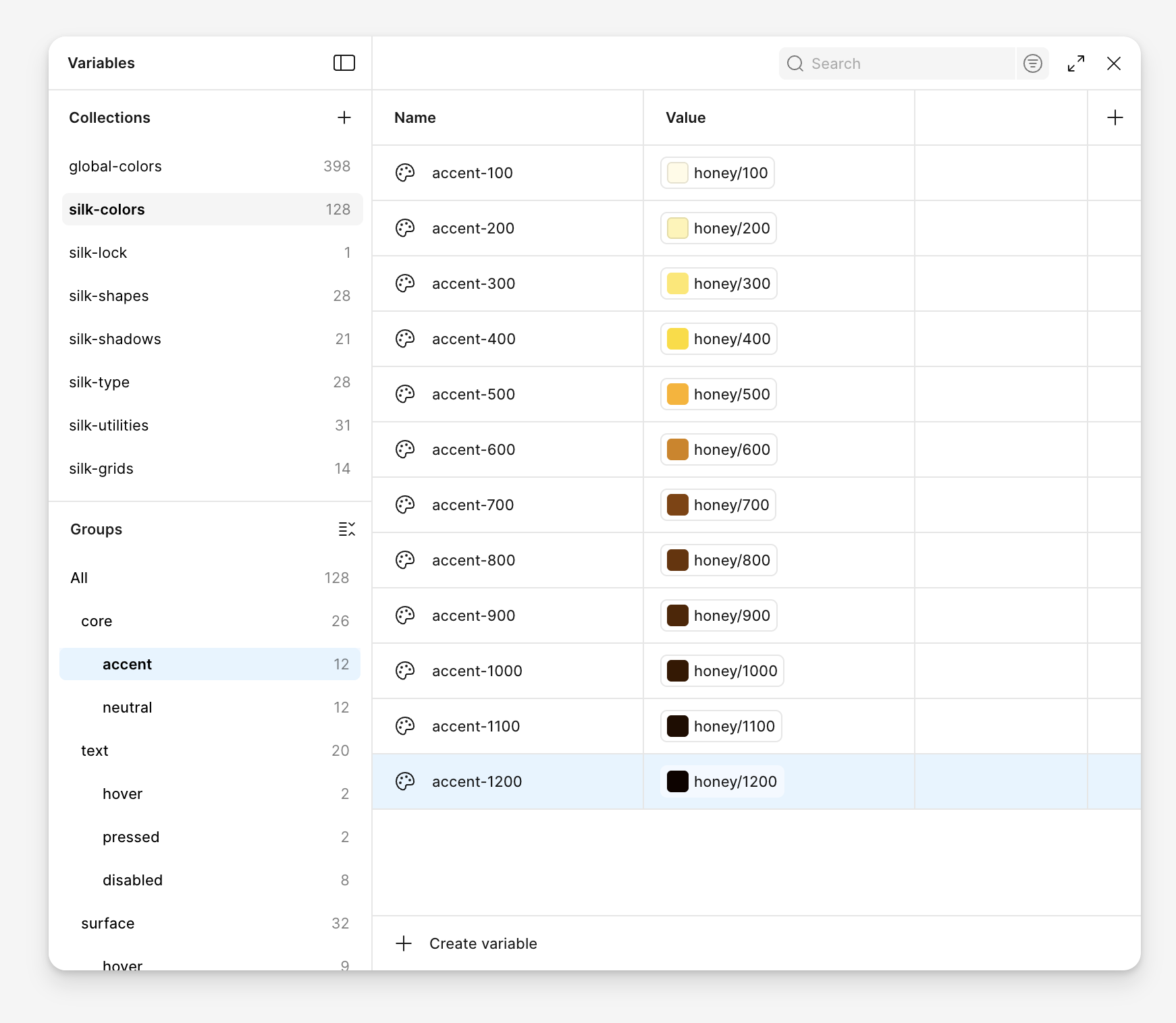
Task: Click the plus icon beside Create variable
Action: (x=404, y=943)
